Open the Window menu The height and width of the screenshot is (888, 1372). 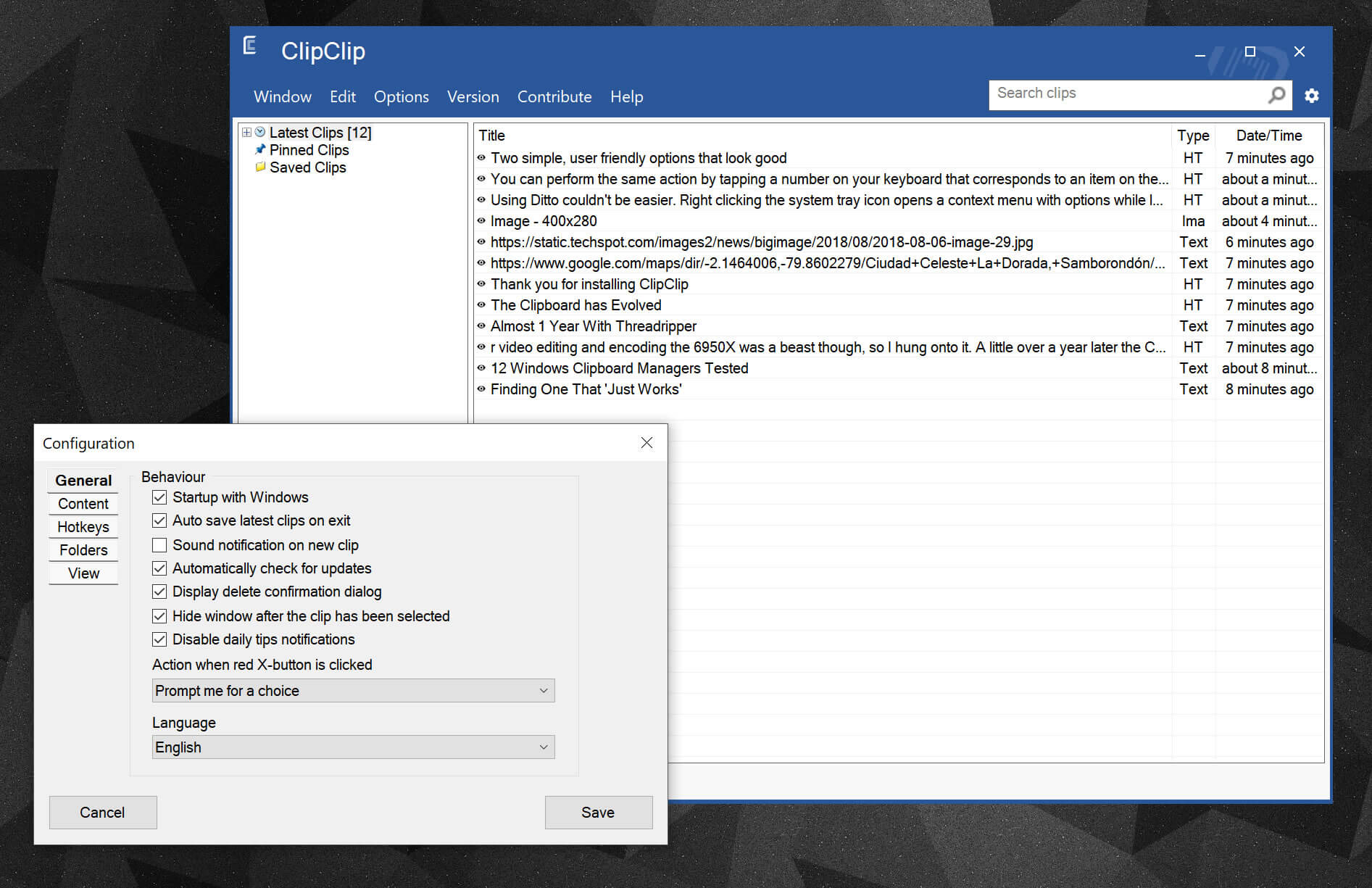pos(283,96)
